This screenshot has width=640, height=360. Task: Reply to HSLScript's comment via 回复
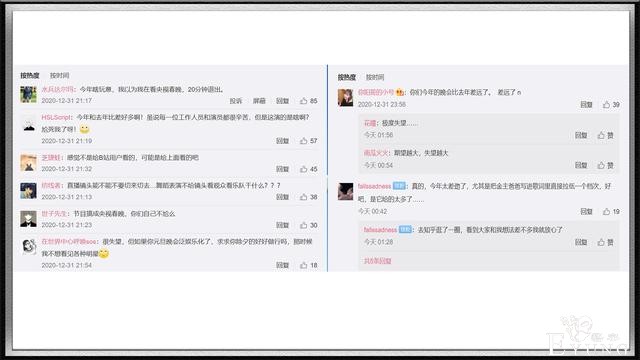(282, 141)
